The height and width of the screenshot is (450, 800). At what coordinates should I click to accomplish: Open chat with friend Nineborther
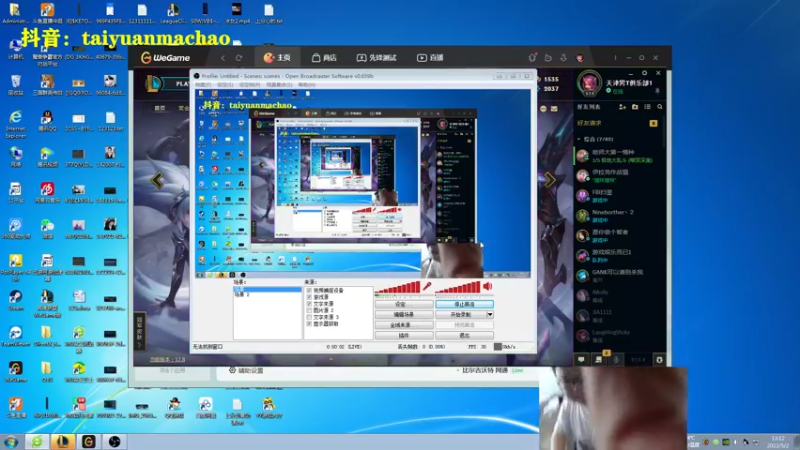pyautogui.click(x=618, y=216)
